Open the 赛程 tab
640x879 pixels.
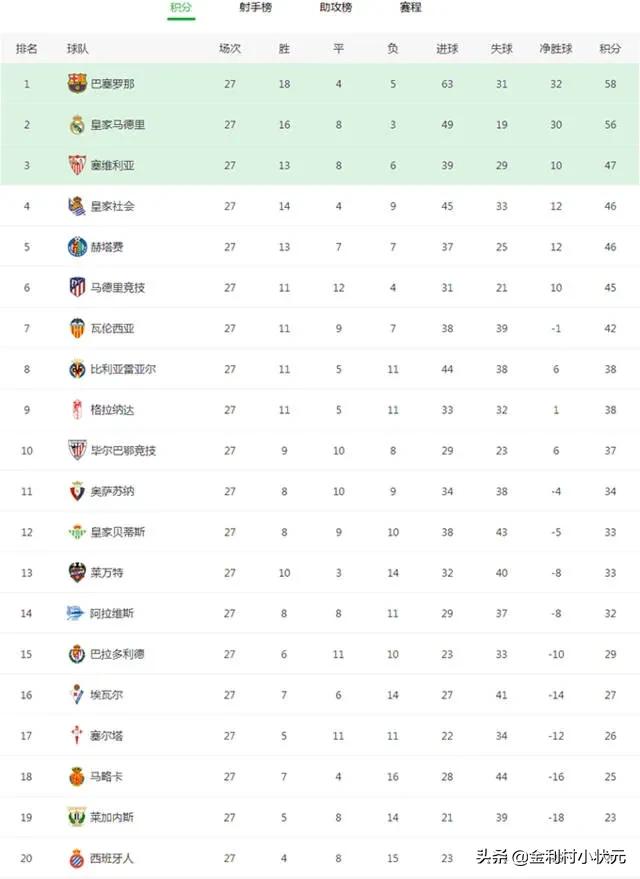coord(411,7)
